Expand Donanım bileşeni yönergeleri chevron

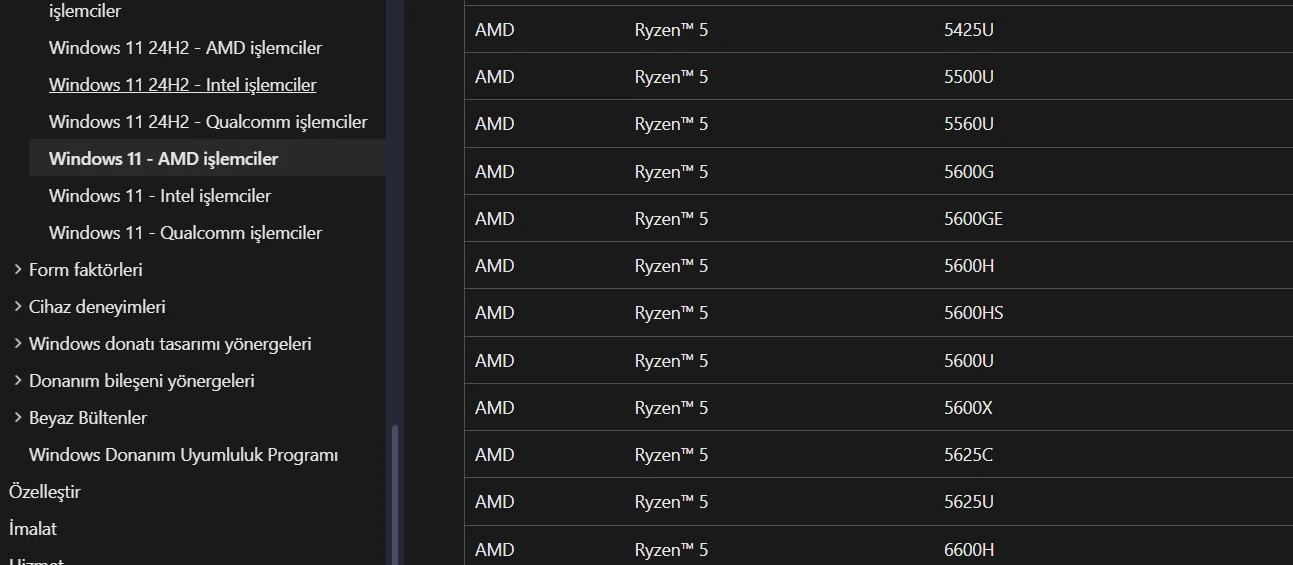tap(17, 380)
